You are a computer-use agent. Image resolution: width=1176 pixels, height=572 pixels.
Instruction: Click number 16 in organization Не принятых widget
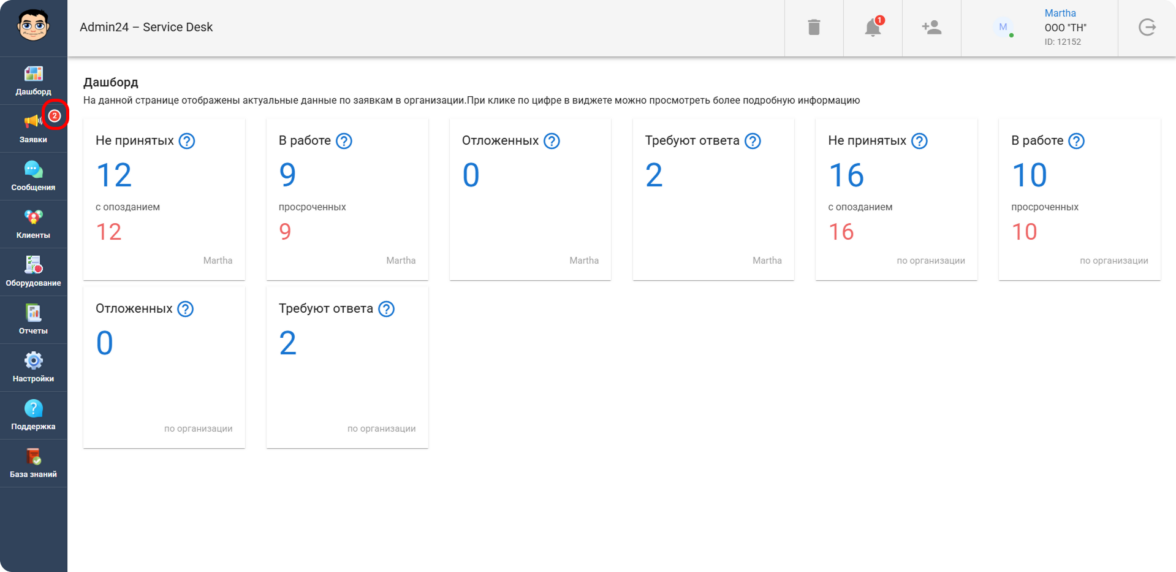846,176
